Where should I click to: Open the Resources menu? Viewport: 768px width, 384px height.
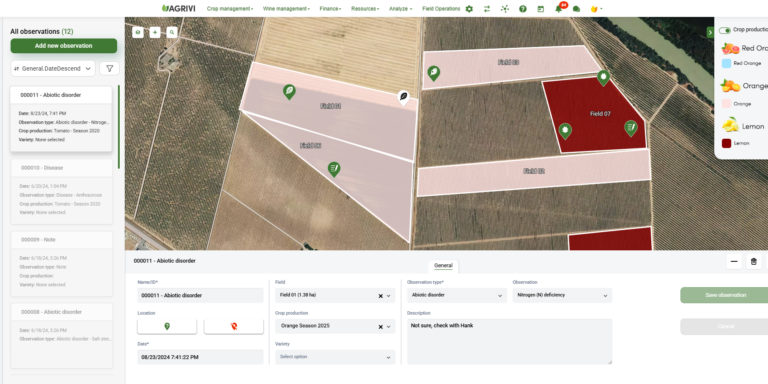(x=365, y=9)
